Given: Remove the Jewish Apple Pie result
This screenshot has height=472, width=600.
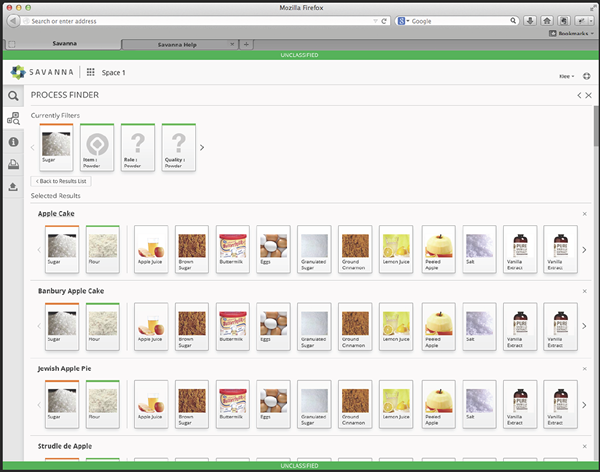Looking at the screenshot, I should click(x=584, y=369).
